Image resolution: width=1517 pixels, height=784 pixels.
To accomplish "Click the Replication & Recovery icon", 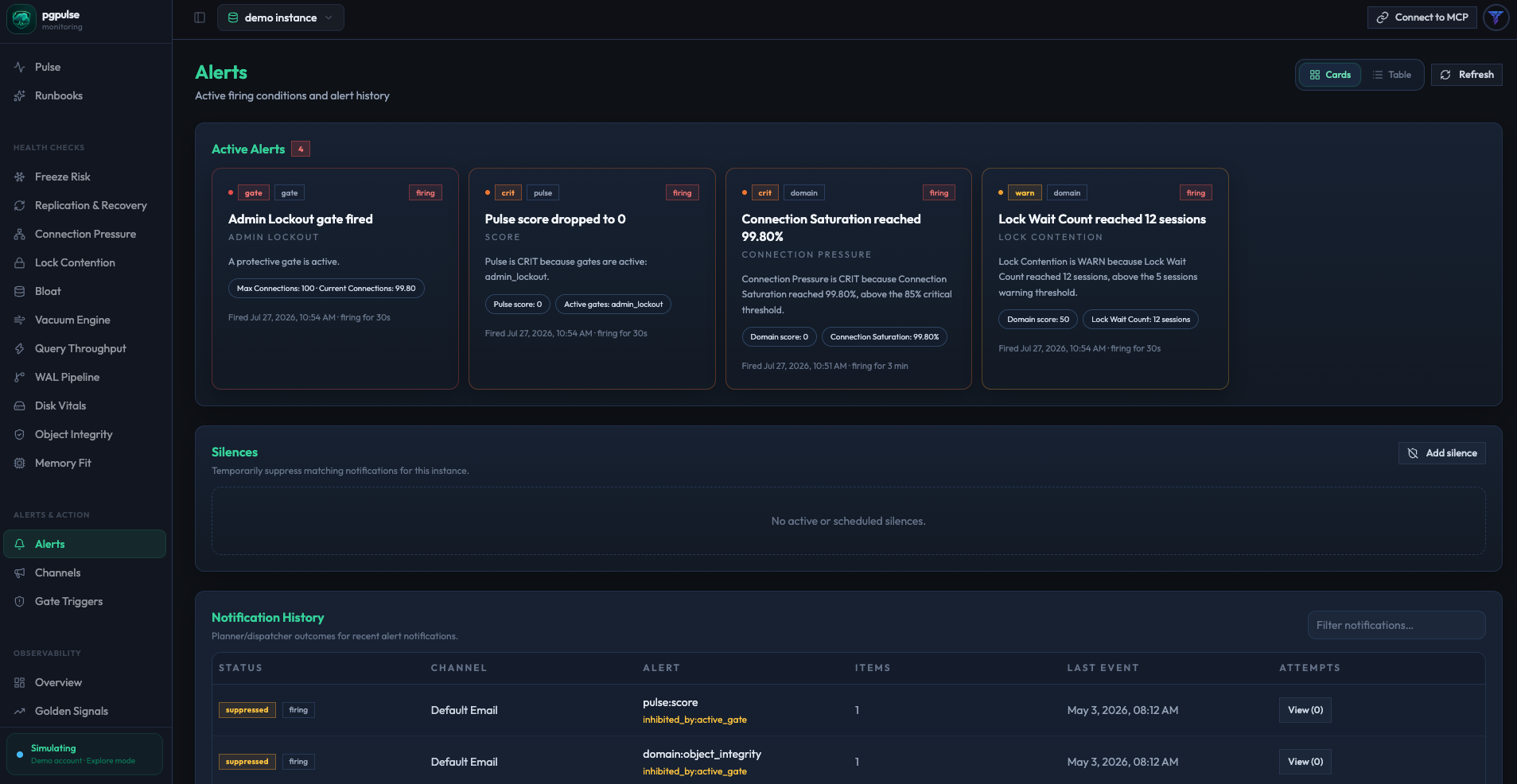I will (x=20, y=205).
